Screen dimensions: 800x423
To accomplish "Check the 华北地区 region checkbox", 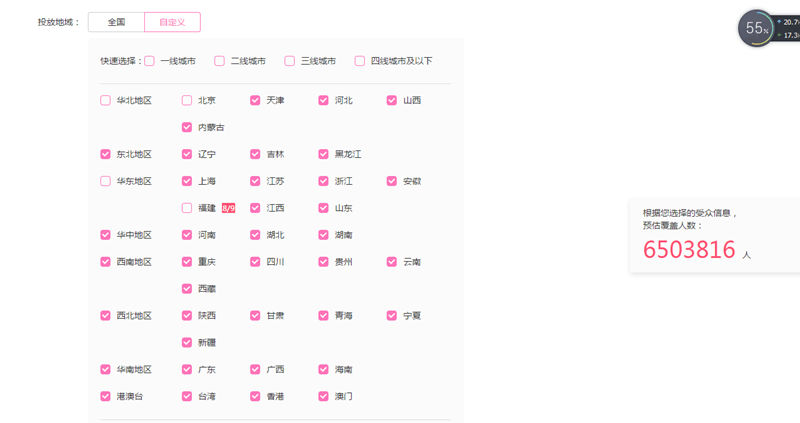I will (x=106, y=101).
